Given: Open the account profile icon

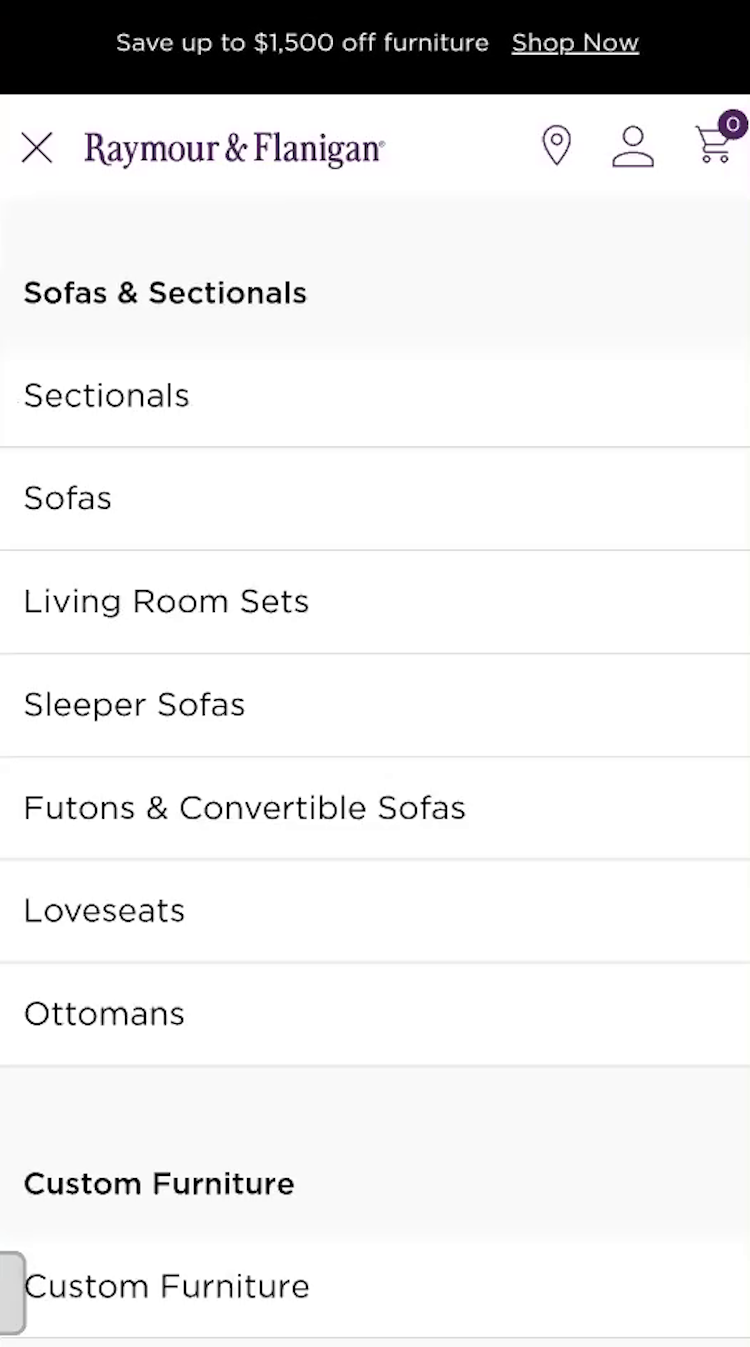Looking at the screenshot, I should coord(633,146).
